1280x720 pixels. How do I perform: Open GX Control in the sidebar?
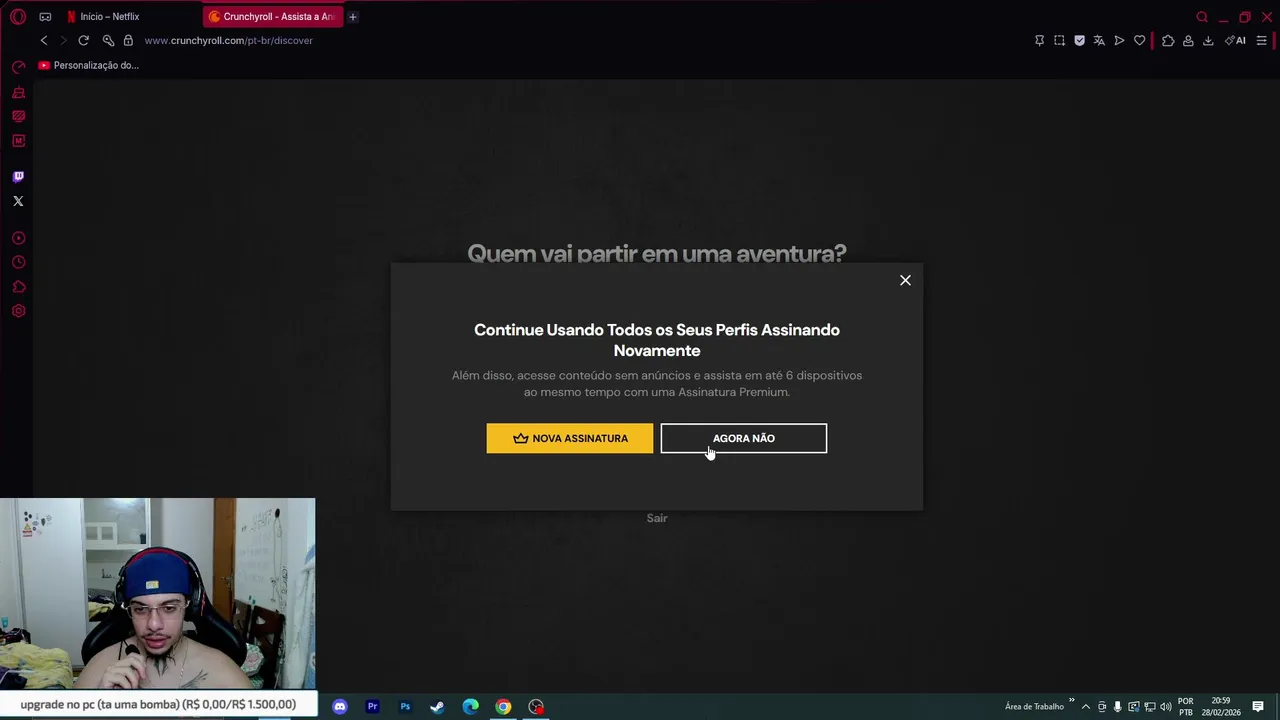pyautogui.click(x=18, y=67)
